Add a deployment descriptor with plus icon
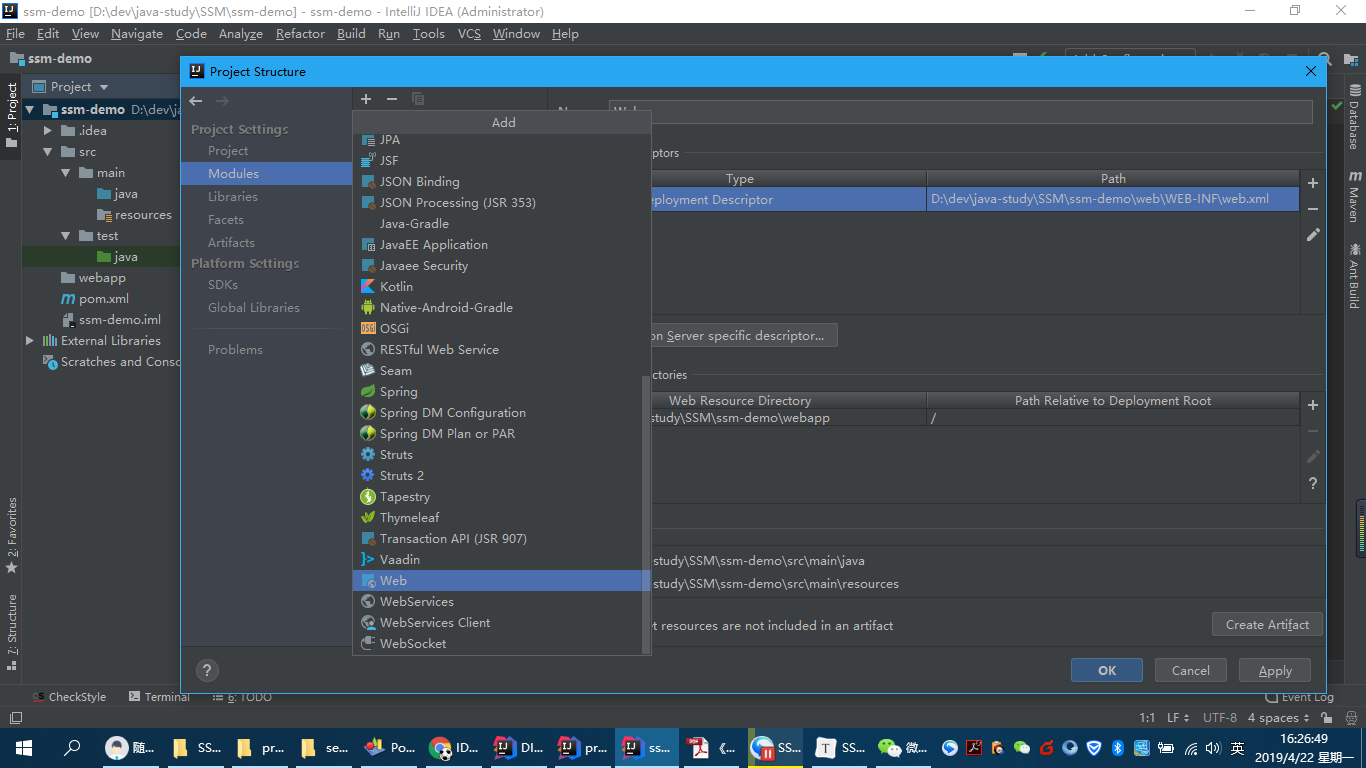 point(1313,183)
